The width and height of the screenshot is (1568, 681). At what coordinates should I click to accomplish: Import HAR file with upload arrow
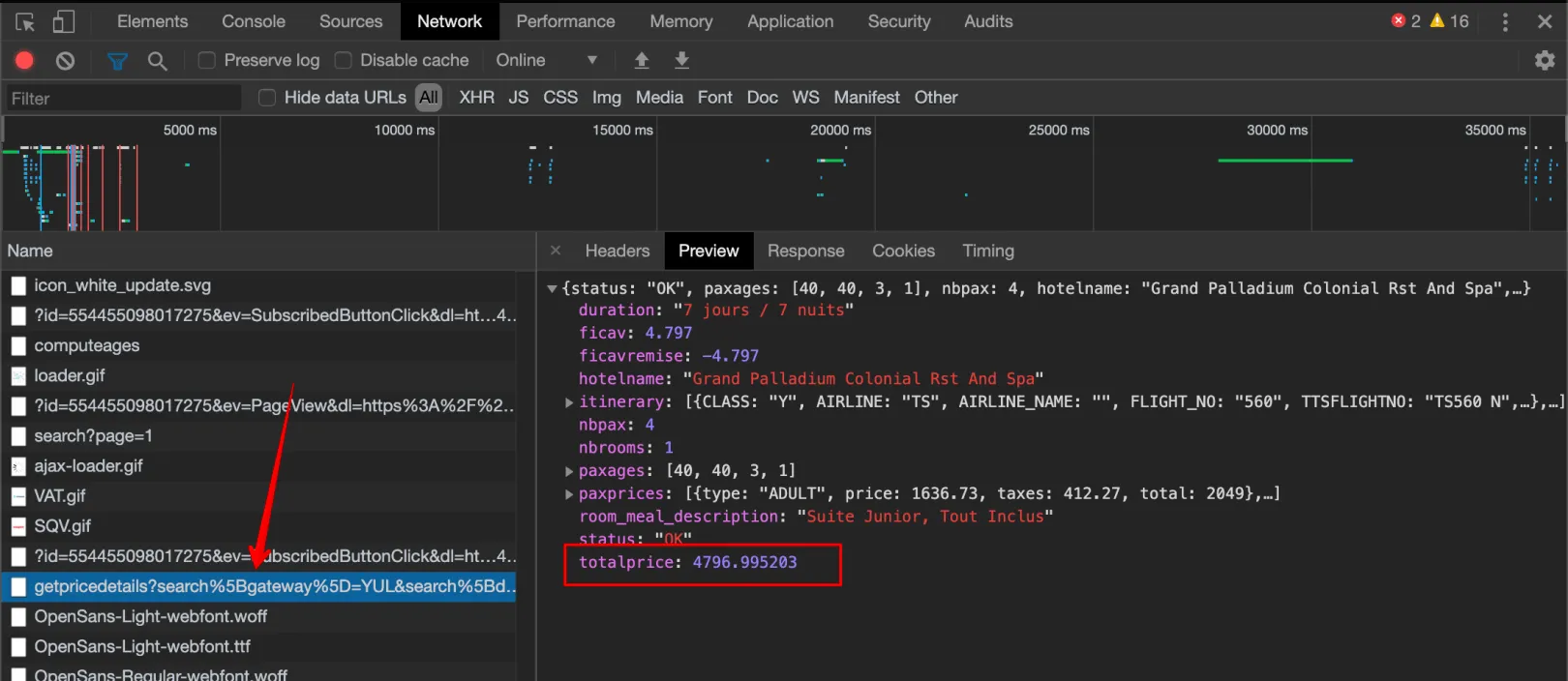[641, 60]
